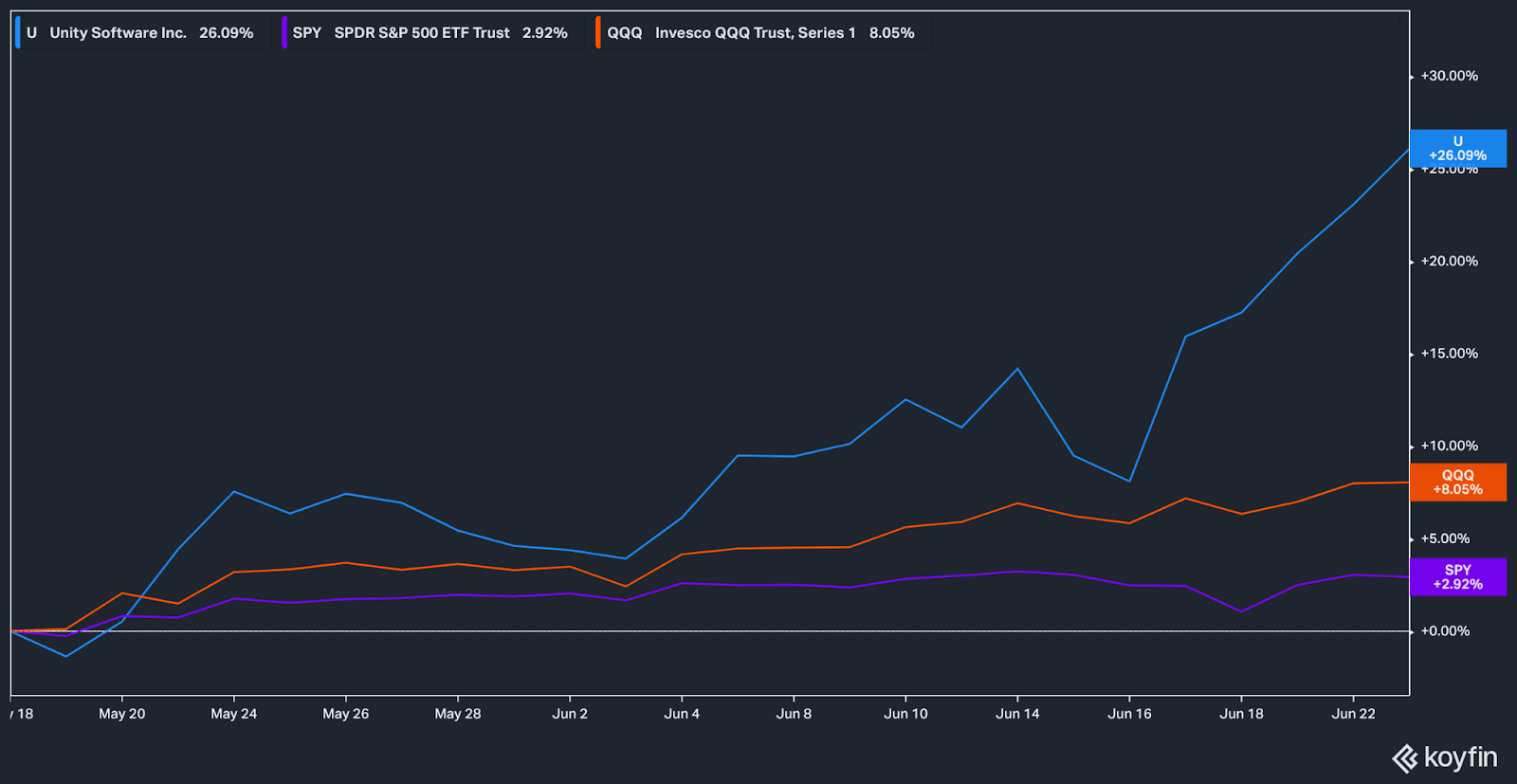
Task: Click the 2.92% value in SPY legend
Action: (x=545, y=32)
